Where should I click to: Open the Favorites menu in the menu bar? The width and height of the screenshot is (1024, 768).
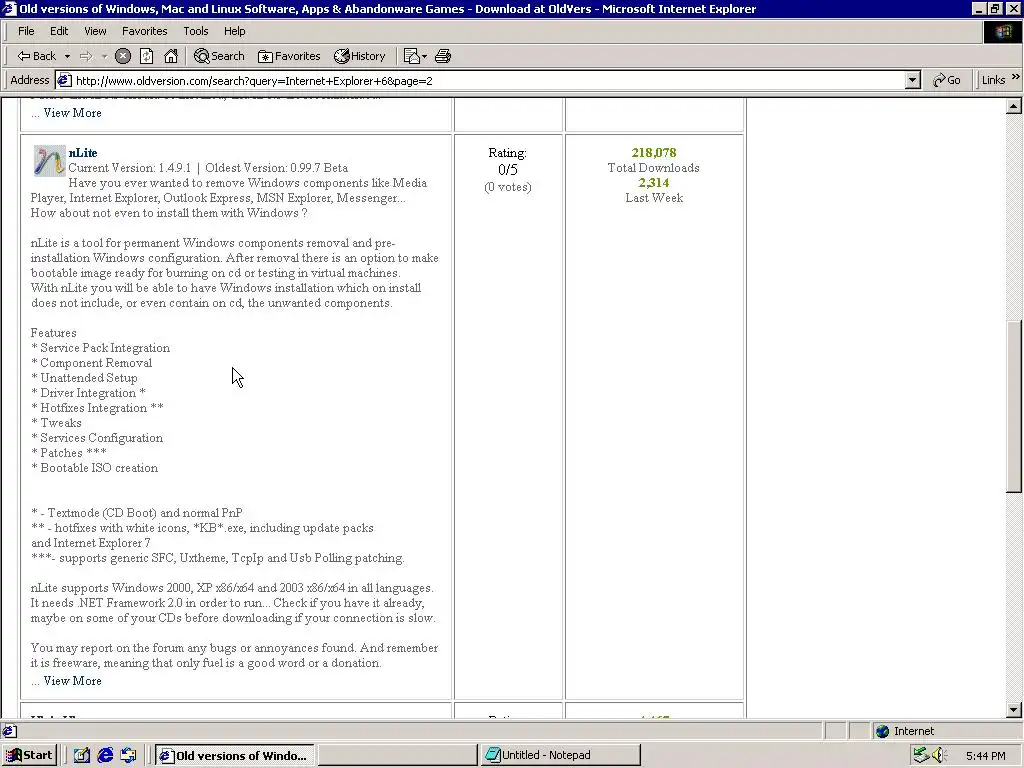point(144,31)
